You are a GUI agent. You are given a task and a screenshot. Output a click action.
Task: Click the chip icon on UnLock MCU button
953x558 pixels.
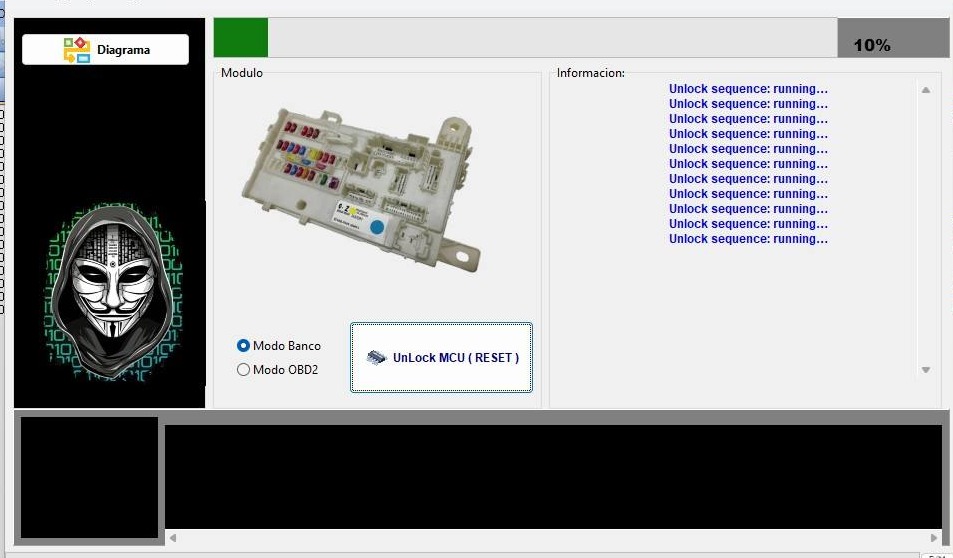[377, 357]
